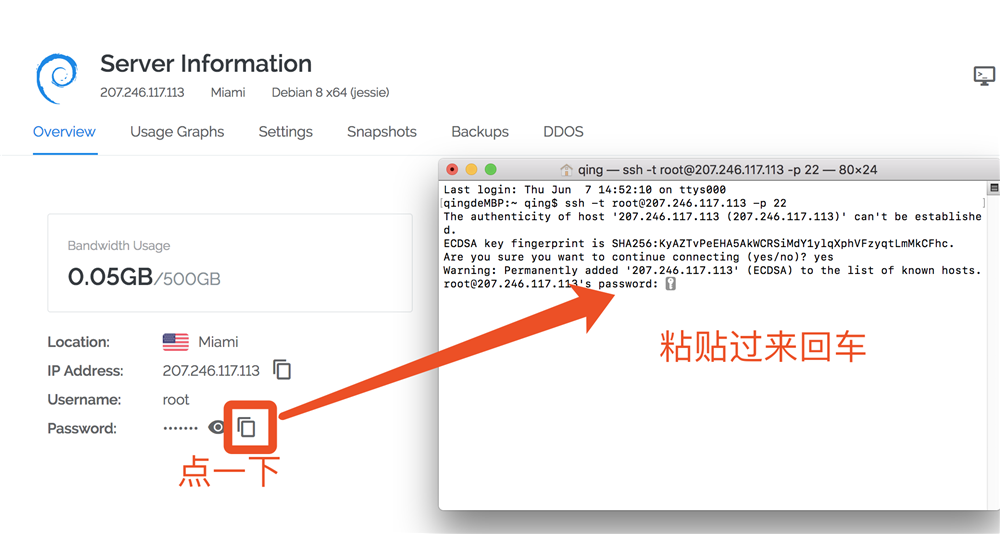Close the terminal window with the red button
This screenshot has height=534, width=1000.
[452, 169]
